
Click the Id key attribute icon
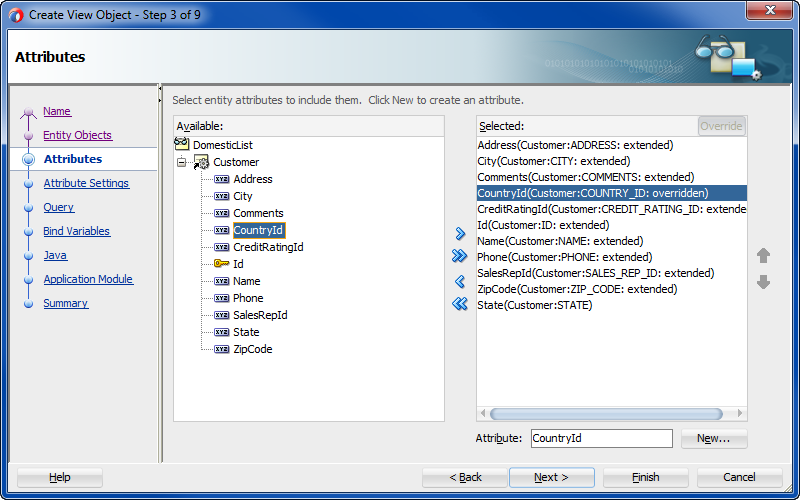221,264
